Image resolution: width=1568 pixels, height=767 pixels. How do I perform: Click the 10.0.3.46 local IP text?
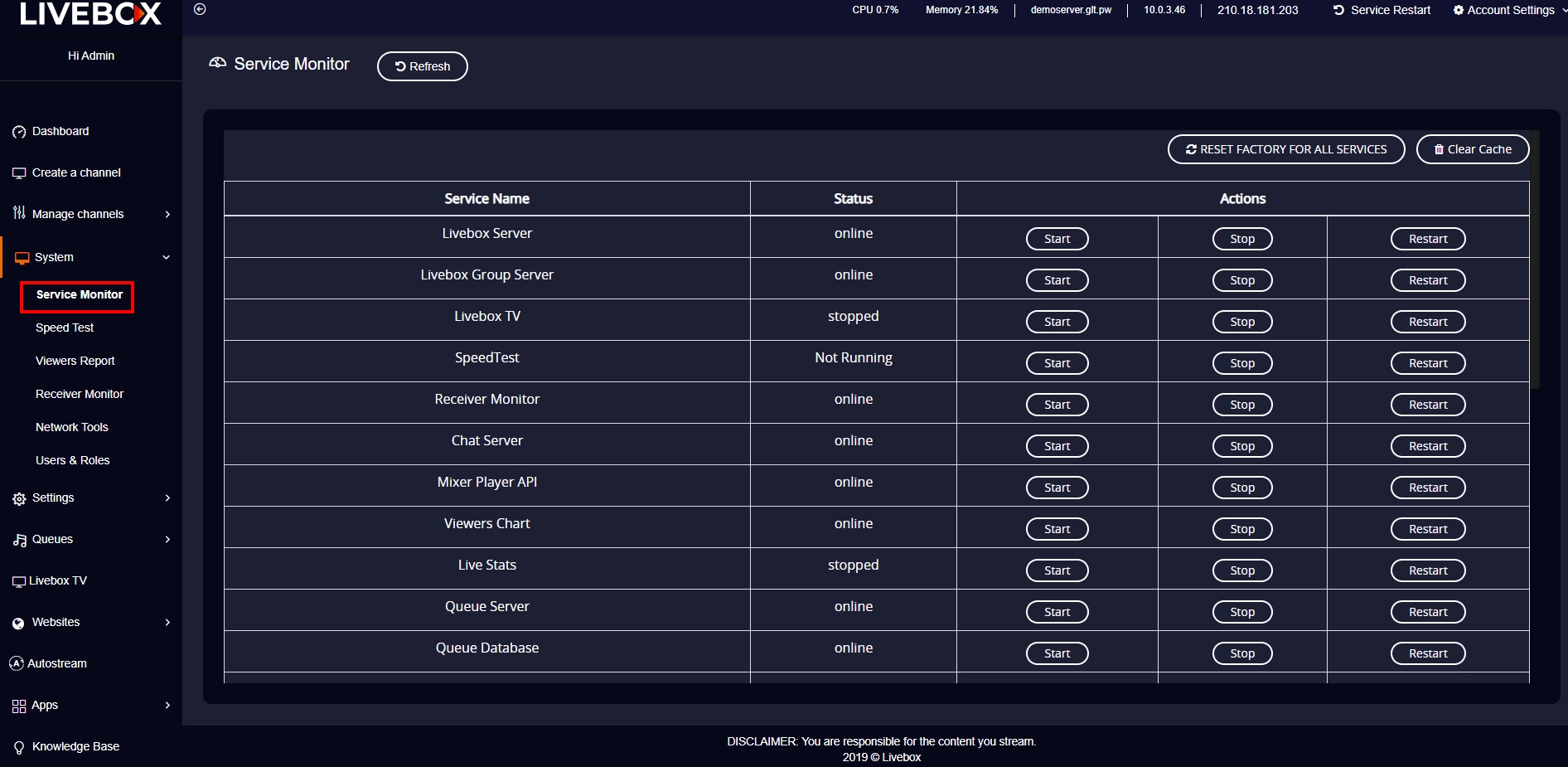coord(1164,10)
